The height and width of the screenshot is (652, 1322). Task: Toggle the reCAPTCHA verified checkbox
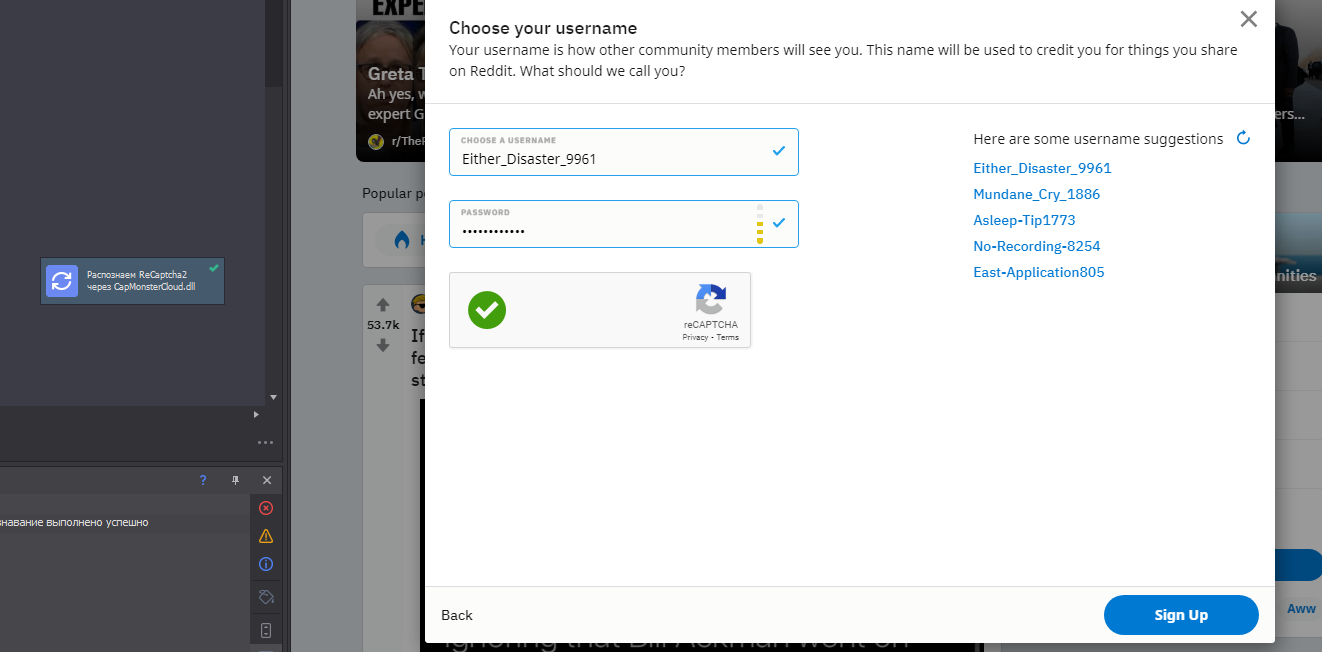pos(487,309)
